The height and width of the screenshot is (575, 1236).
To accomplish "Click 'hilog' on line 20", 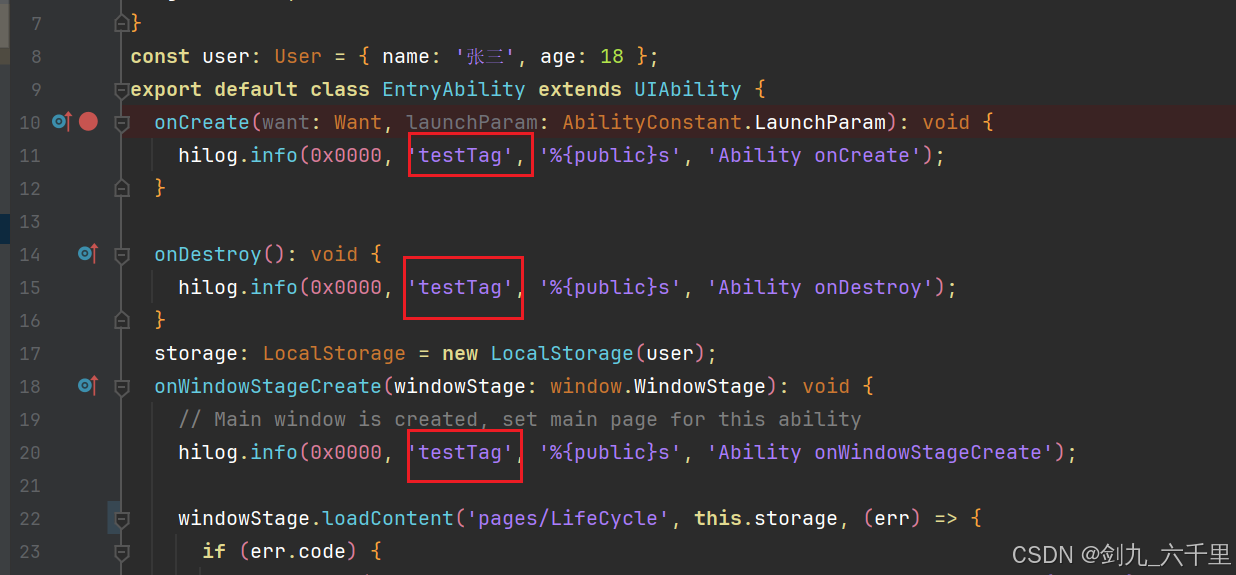I will click(208, 452).
